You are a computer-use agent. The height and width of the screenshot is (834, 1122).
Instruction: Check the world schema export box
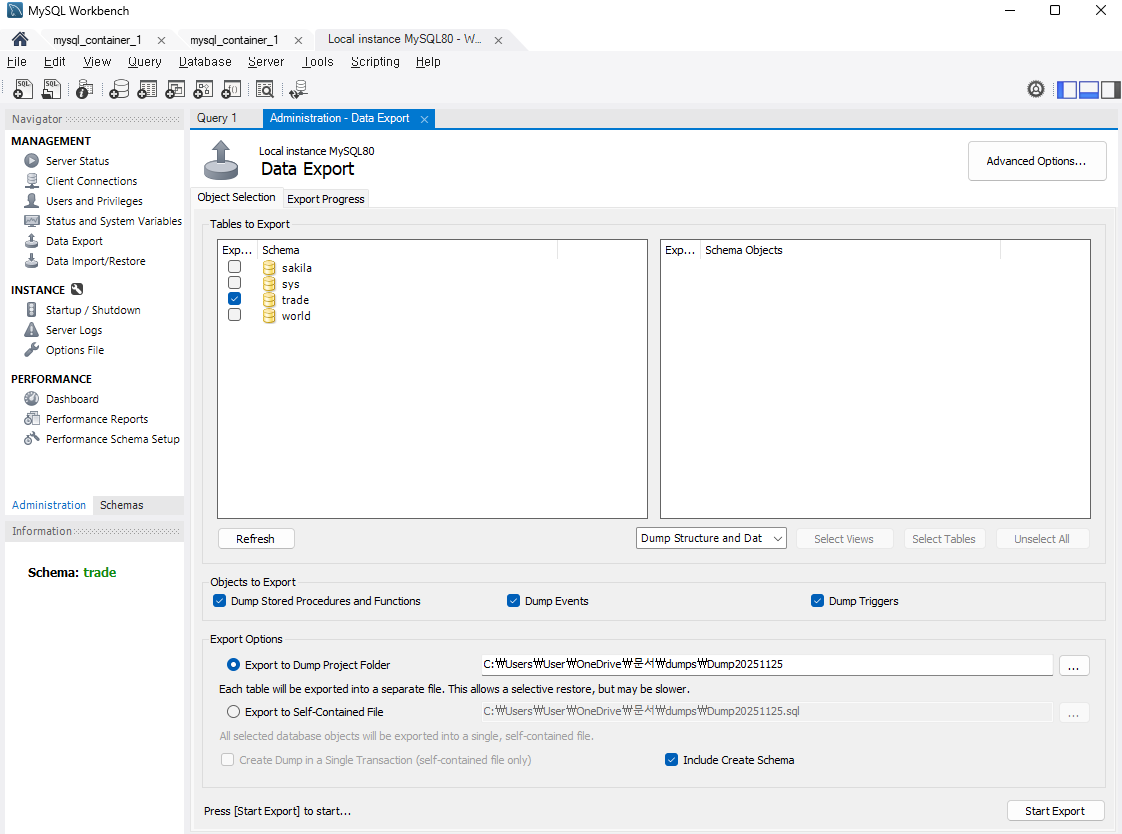pyautogui.click(x=235, y=315)
